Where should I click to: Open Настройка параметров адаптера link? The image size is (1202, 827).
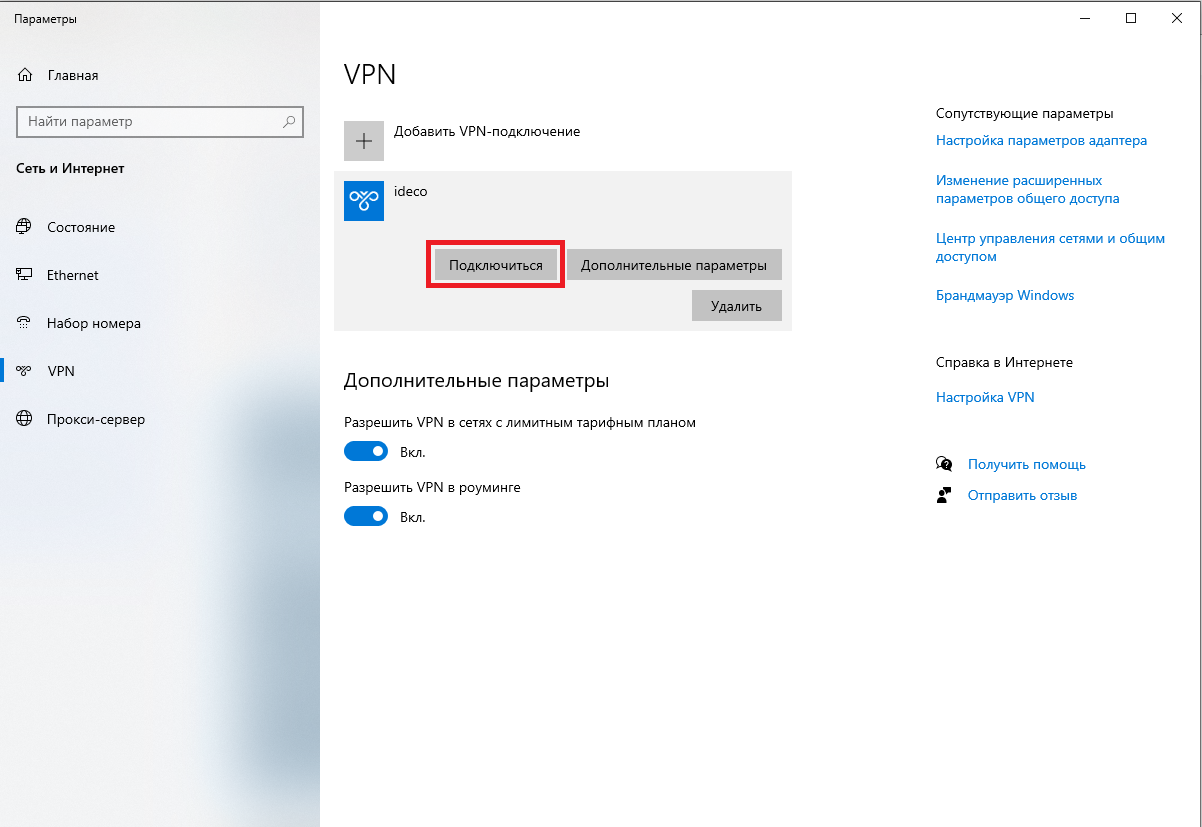1041,141
